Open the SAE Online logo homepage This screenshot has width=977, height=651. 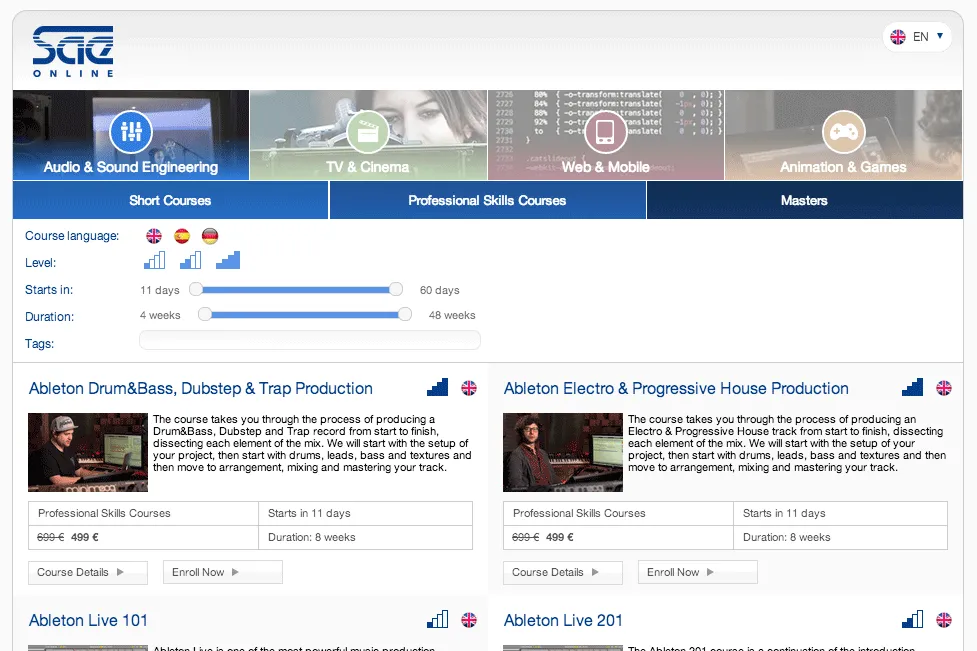click(73, 52)
